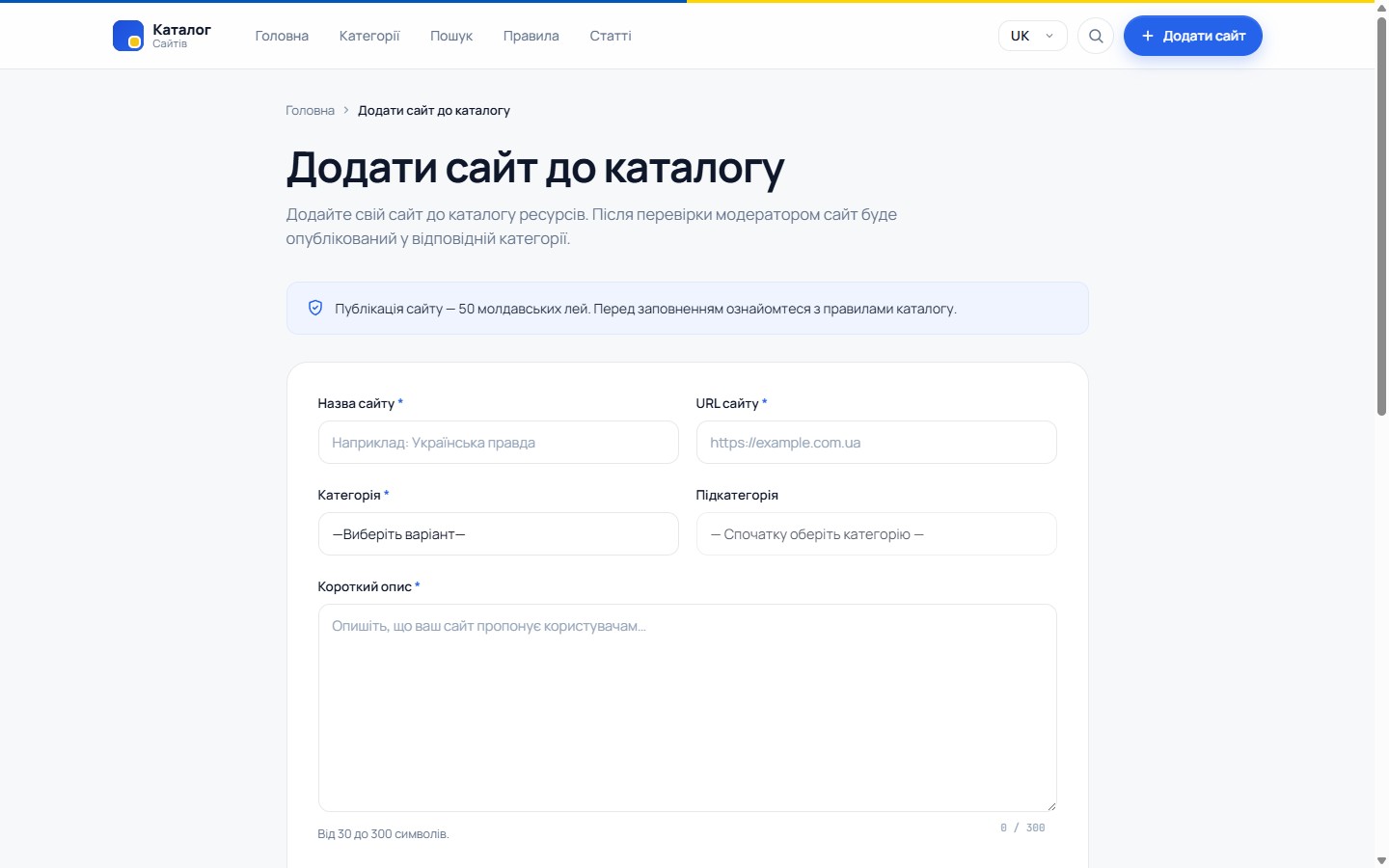This screenshot has height=868, width=1389.
Task: Click the 0 / 300 character counter
Action: pyautogui.click(x=1022, y=827)
